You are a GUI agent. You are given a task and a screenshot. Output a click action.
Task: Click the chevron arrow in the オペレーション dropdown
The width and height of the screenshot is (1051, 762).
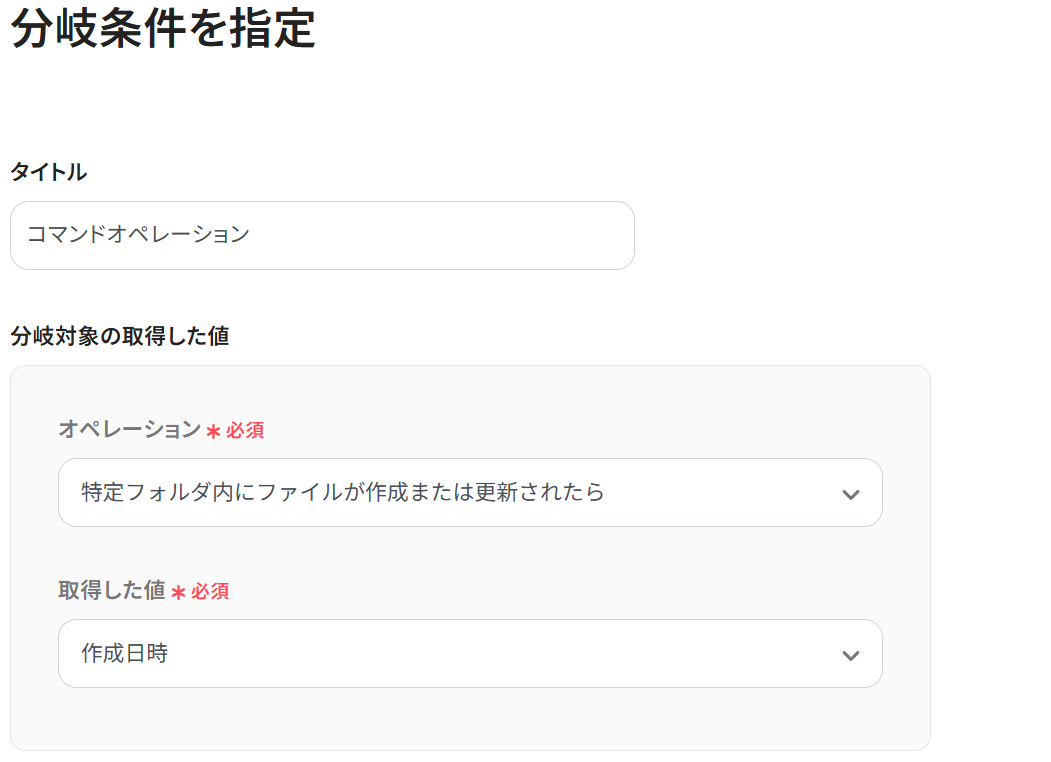[851, 494]
